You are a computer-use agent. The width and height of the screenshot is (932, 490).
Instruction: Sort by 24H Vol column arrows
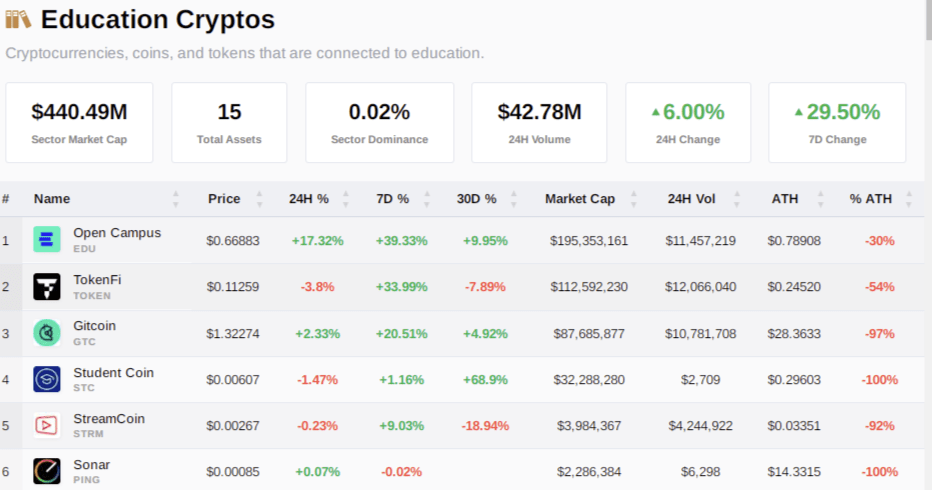point(736,199)
